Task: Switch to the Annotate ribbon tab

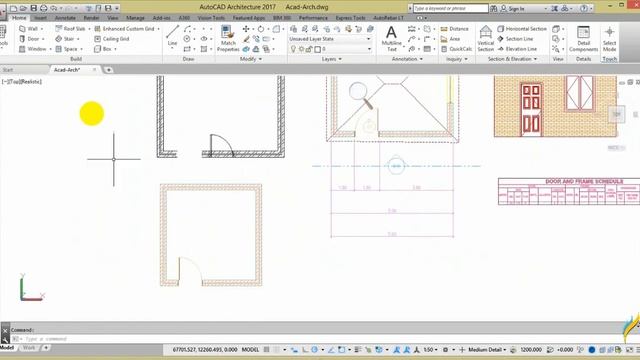Action: click(x=65, y=18)
